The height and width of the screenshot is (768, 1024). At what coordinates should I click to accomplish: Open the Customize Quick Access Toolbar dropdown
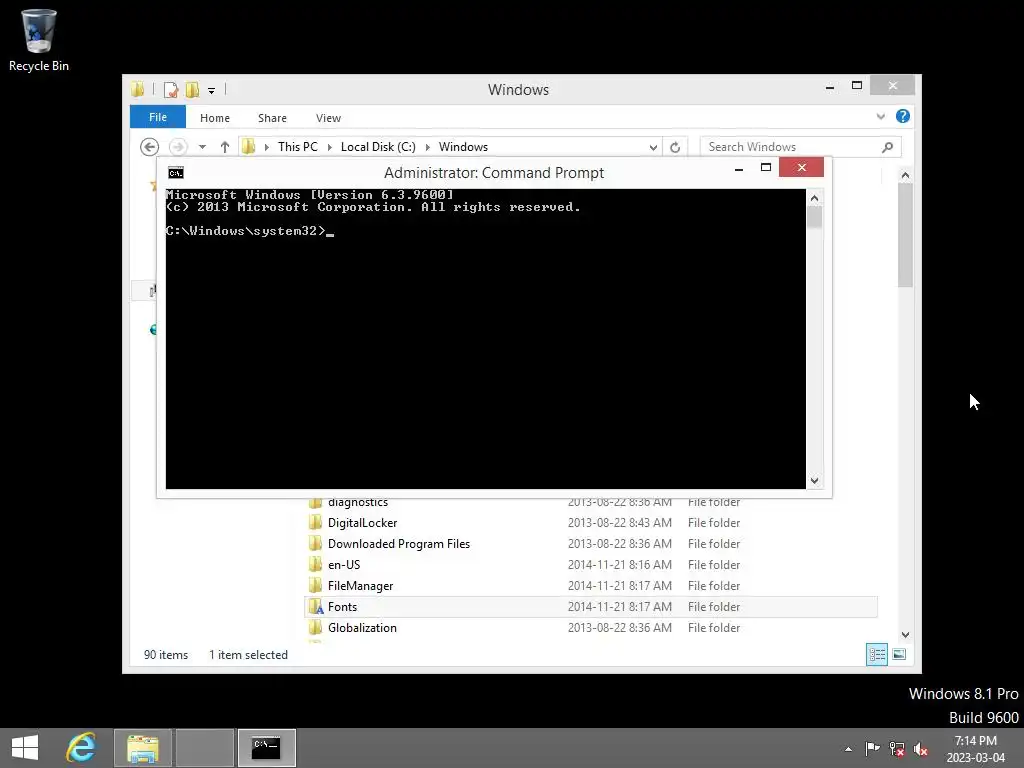[212, 91]
